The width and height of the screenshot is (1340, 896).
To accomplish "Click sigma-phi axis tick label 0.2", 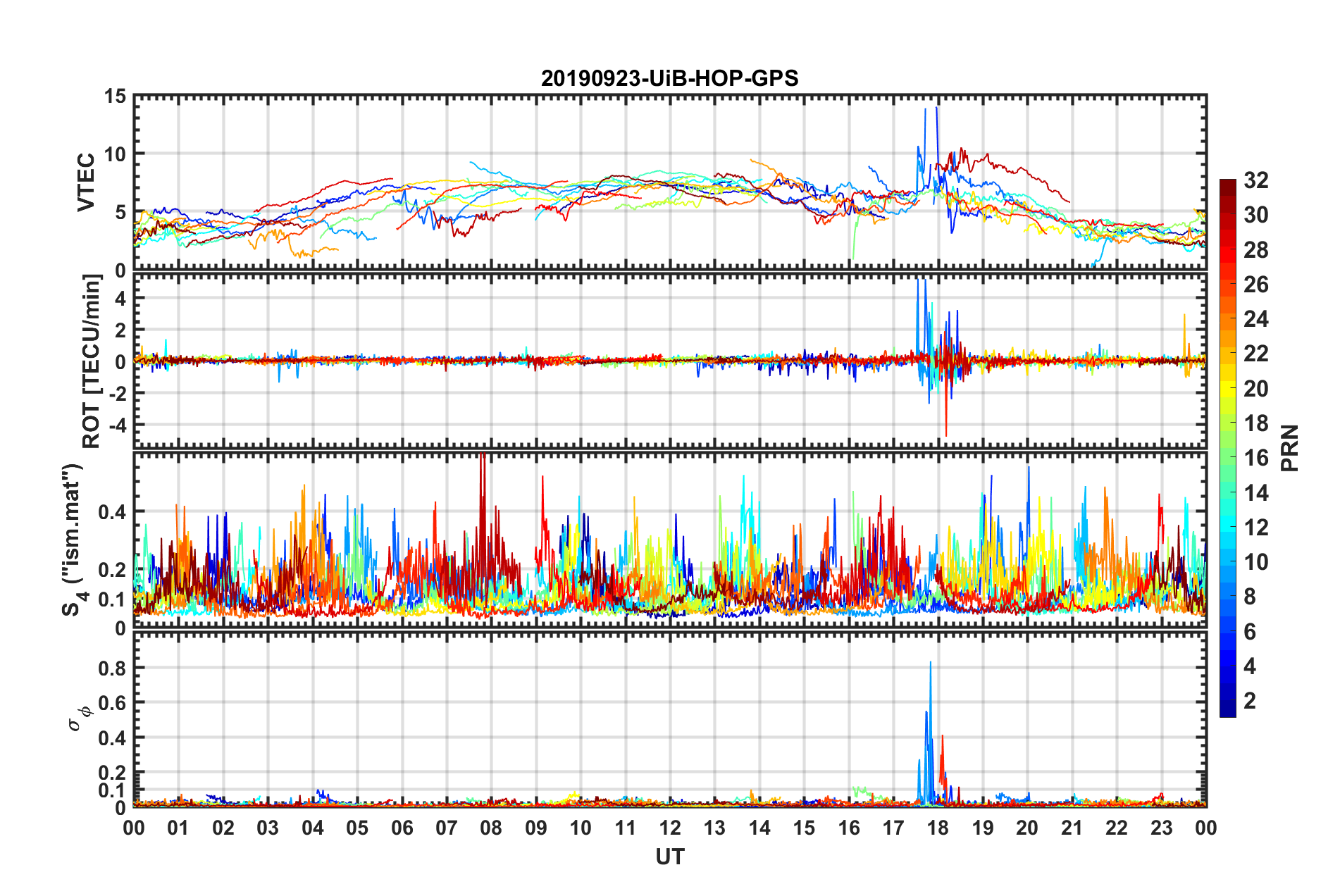I will click(113, 773).
